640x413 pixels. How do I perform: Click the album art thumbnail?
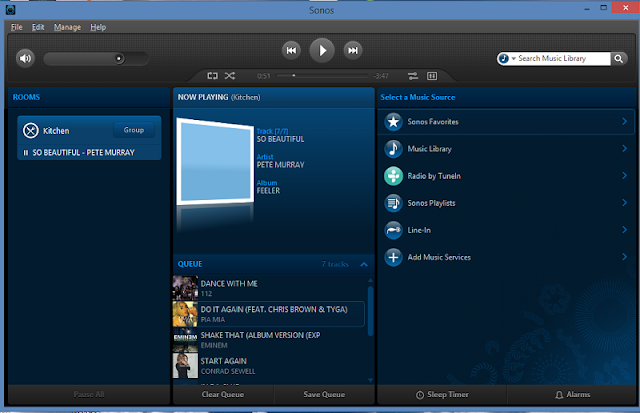(x=215, y=162)
